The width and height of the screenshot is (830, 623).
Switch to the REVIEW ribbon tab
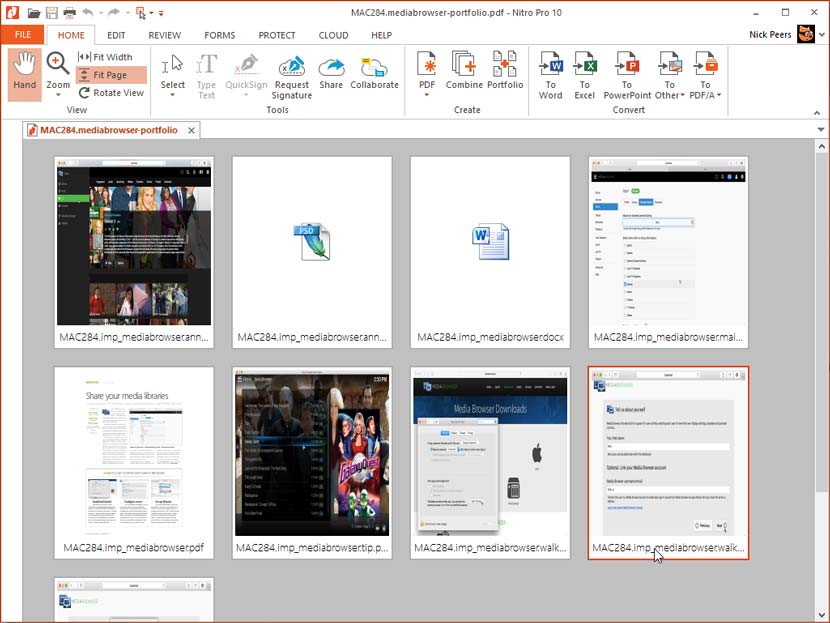[165, 35]
